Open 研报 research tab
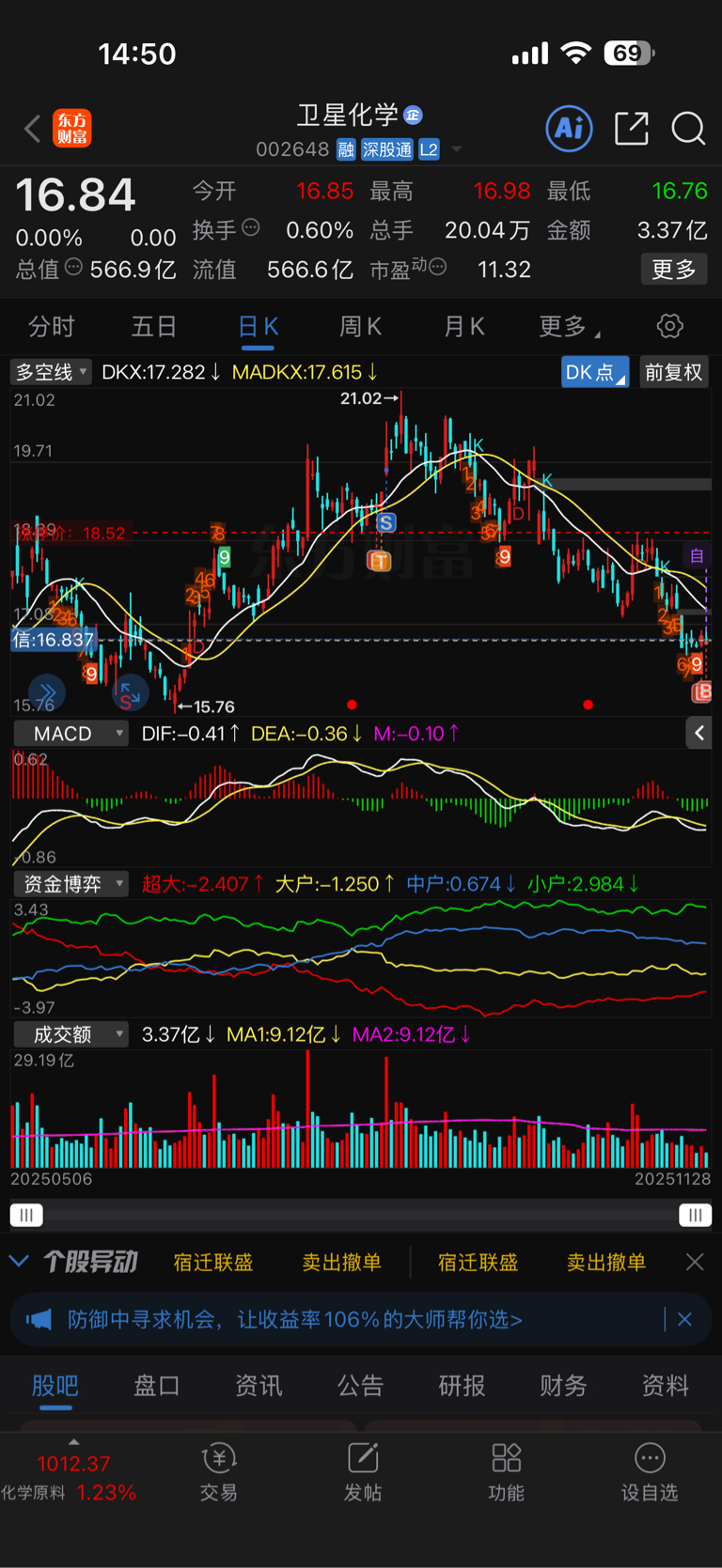The image size is (722, 1568). pos(462,1386)
